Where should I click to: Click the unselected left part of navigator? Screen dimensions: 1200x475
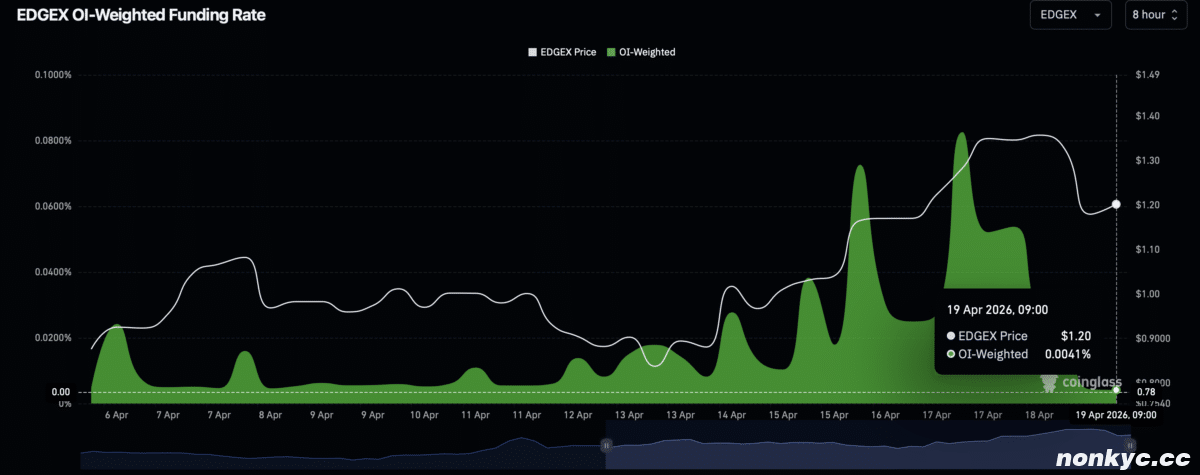340,455
